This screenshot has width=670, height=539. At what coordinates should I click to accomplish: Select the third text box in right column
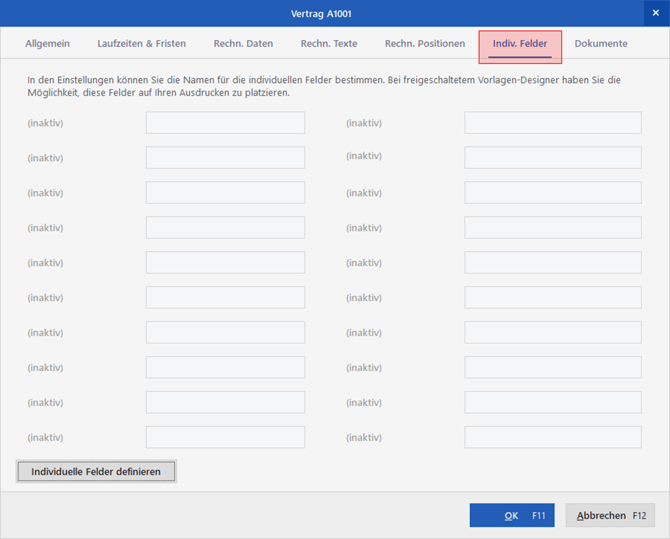(x=552, y=193)
